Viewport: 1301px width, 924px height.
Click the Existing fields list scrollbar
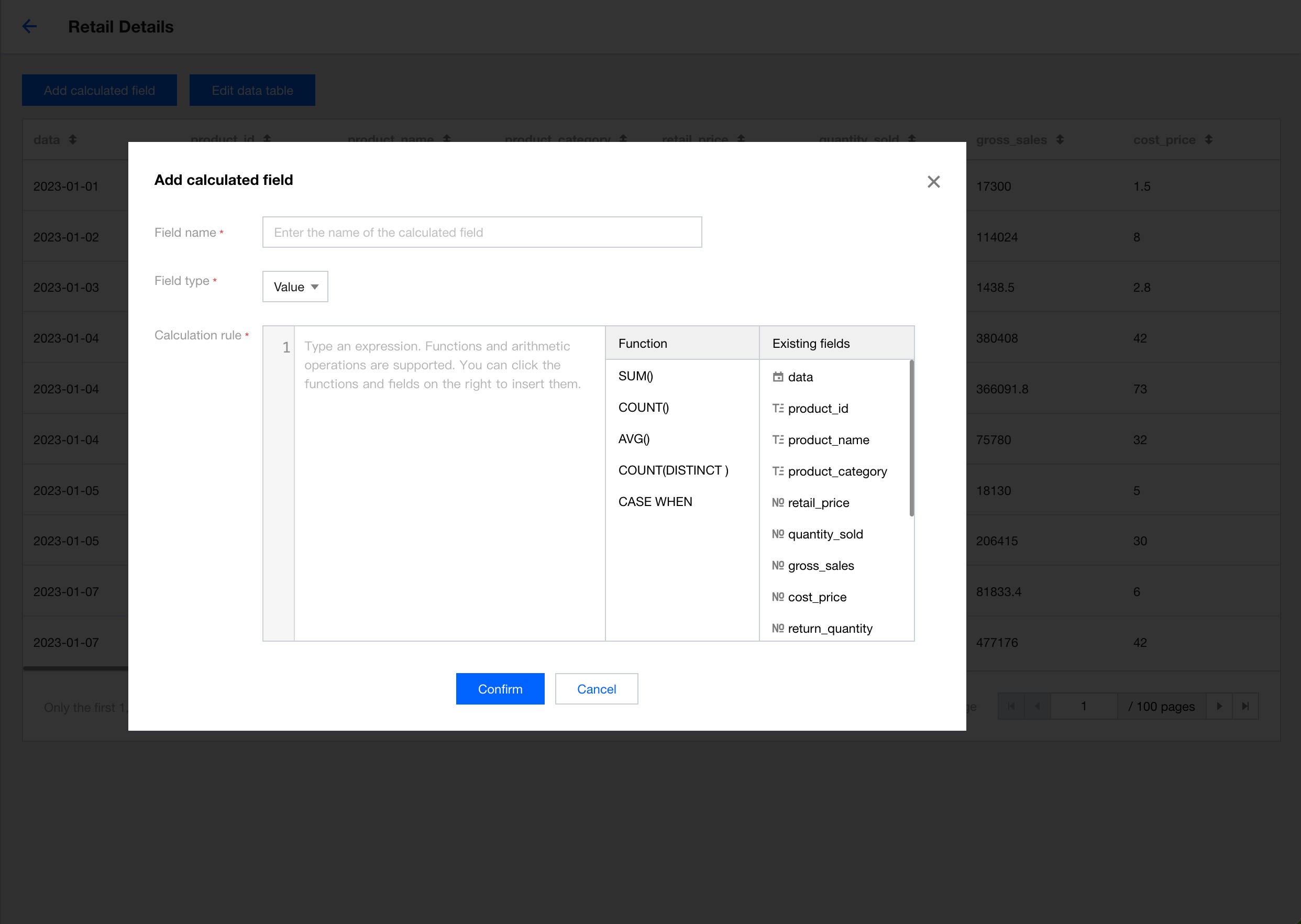point(911,438)
